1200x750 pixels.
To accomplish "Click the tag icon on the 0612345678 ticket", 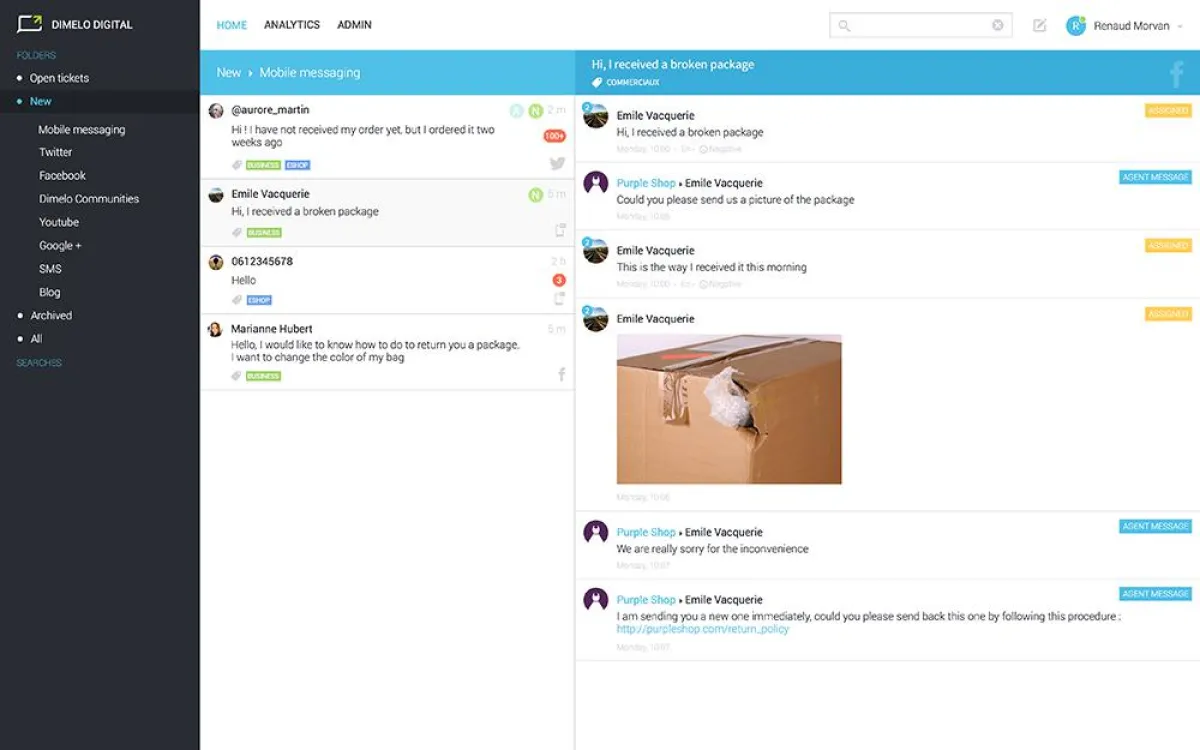I will click(237, 300).
